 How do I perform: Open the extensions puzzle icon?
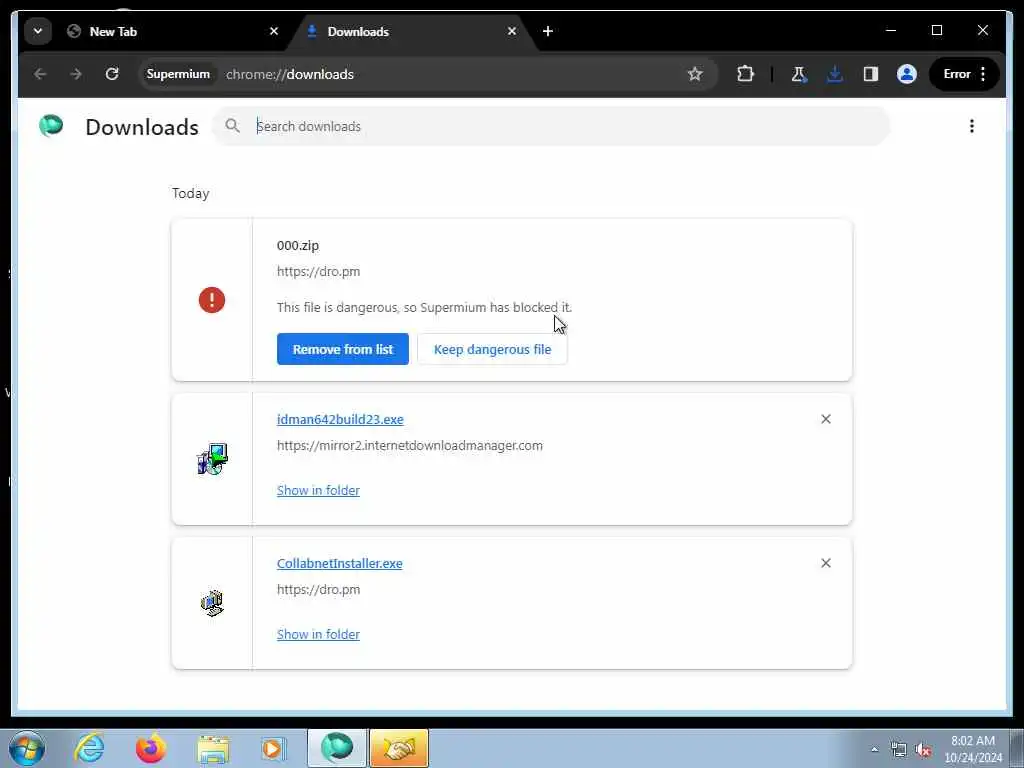tap(745, 74)
